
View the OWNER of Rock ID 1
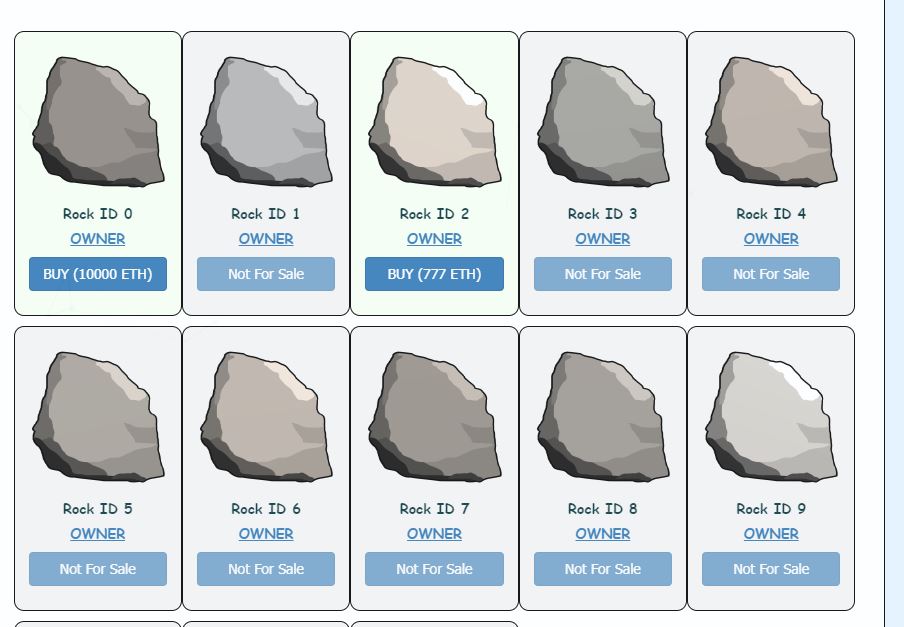[266, 239]
